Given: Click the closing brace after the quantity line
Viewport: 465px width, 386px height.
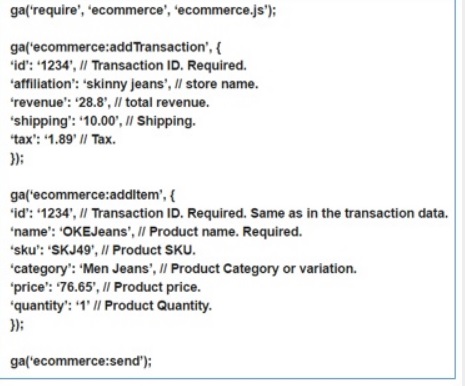Looking at the screenshot, I should click(17, 324).
